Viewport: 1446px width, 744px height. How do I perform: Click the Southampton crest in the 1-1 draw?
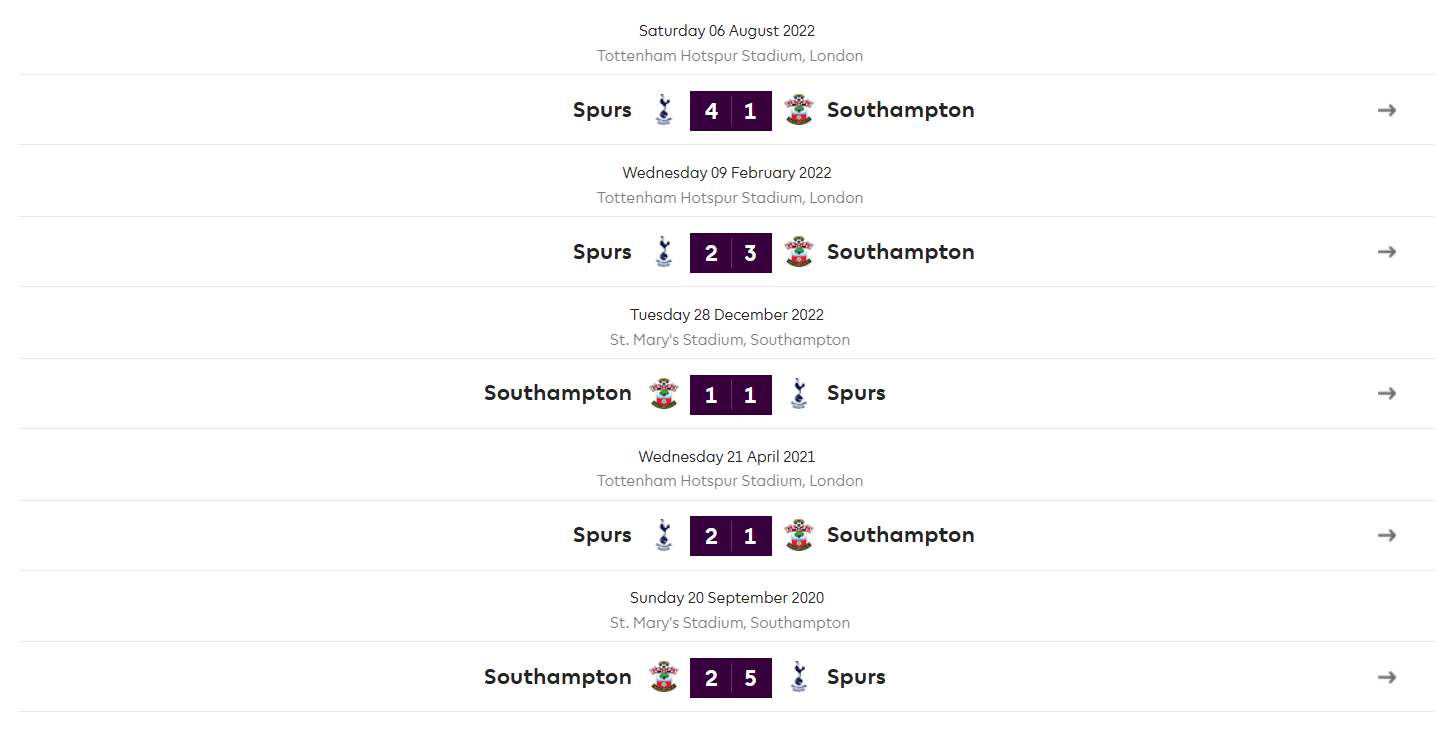click(663, 393)
